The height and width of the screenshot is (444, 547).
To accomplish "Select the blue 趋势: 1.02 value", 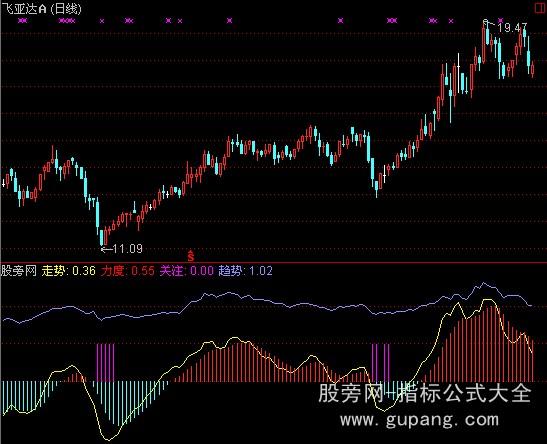I will coord(246,271).
